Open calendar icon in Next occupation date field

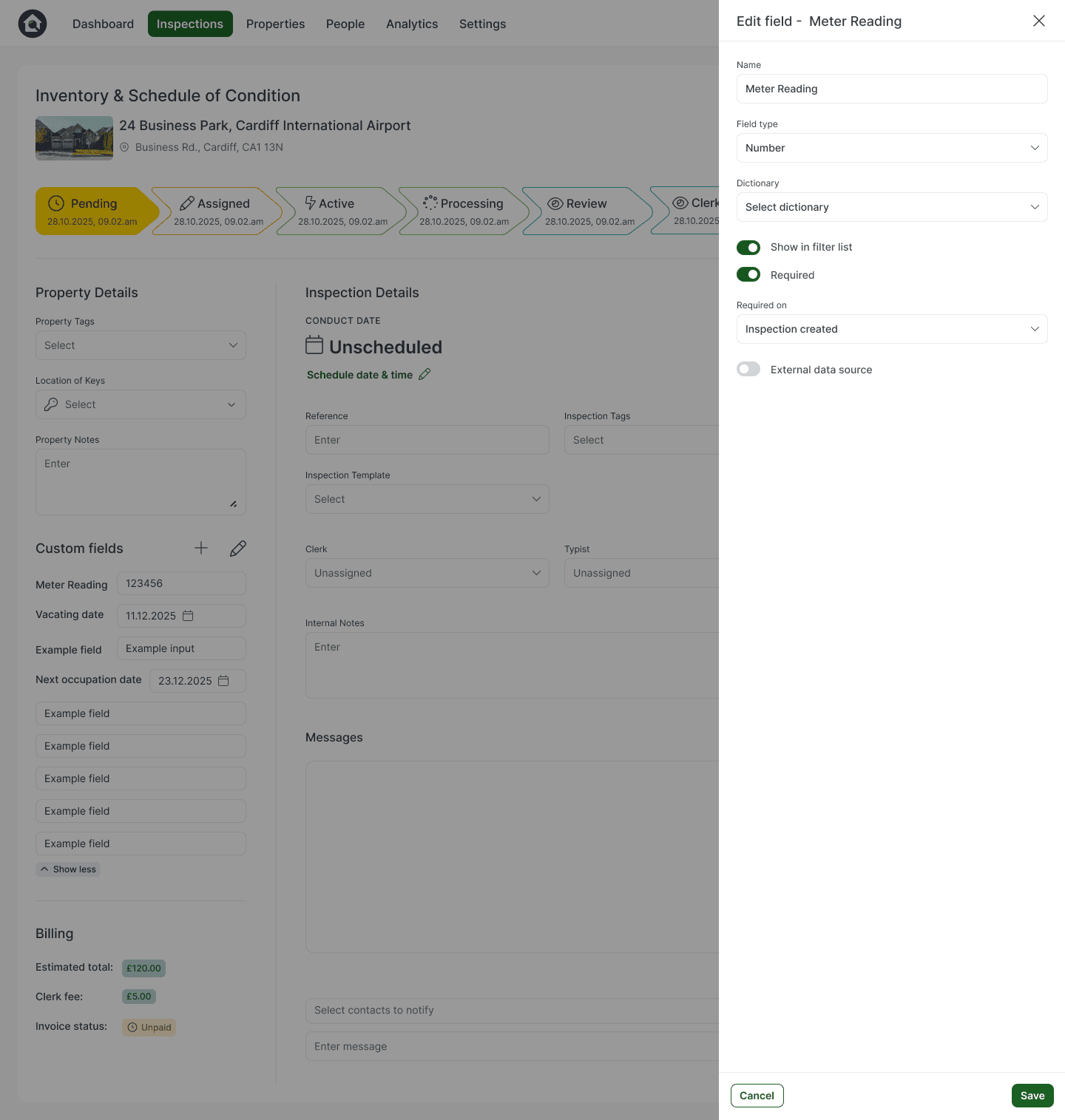click(x=223, y=681)
